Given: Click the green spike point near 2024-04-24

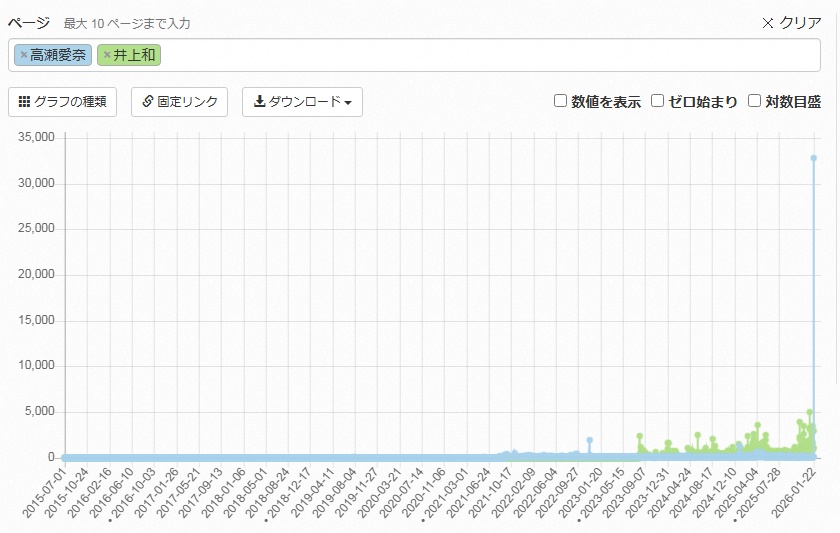Looking at the screenshot, I should click(697, 435).
